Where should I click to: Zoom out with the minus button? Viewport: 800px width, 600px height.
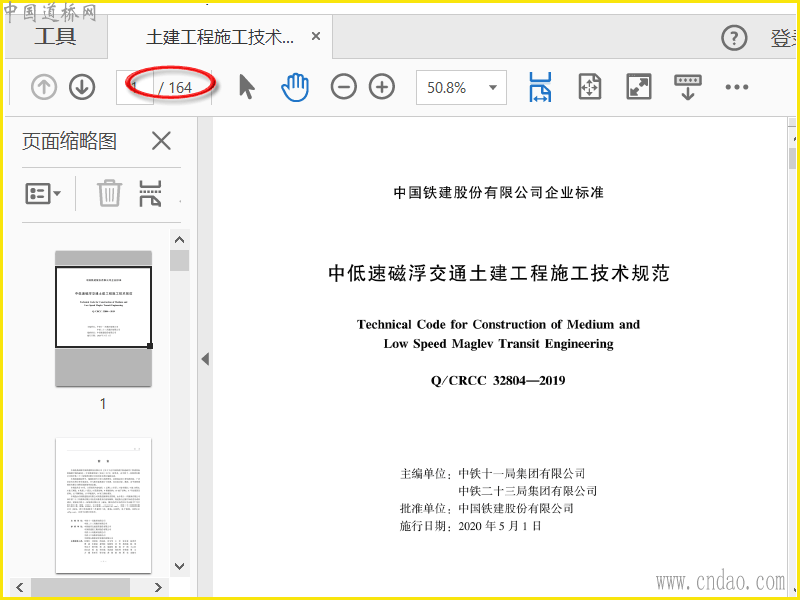pyautogui.click(x=343, y=87)
